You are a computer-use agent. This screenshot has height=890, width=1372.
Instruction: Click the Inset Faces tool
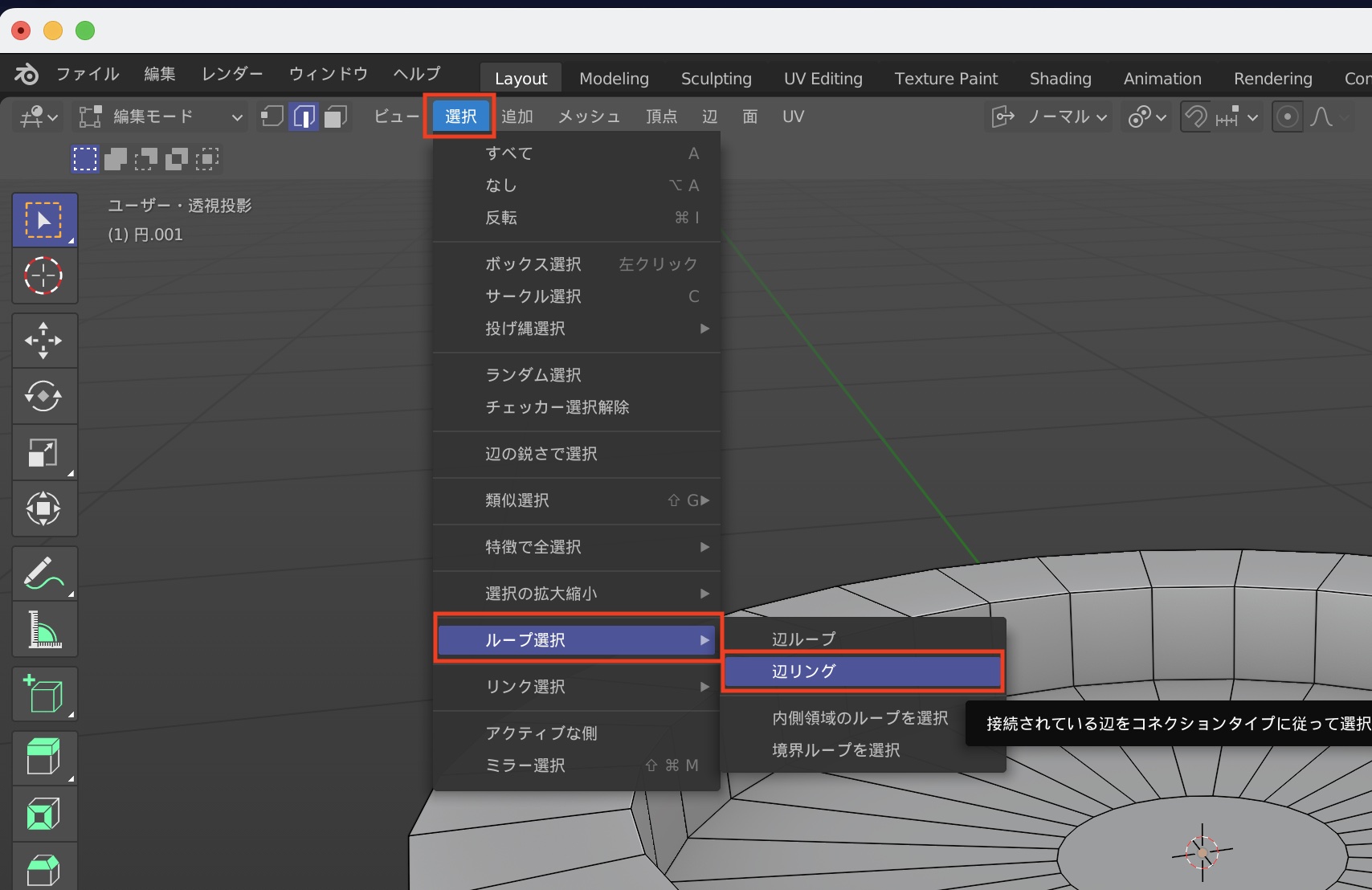click(43, 814)
